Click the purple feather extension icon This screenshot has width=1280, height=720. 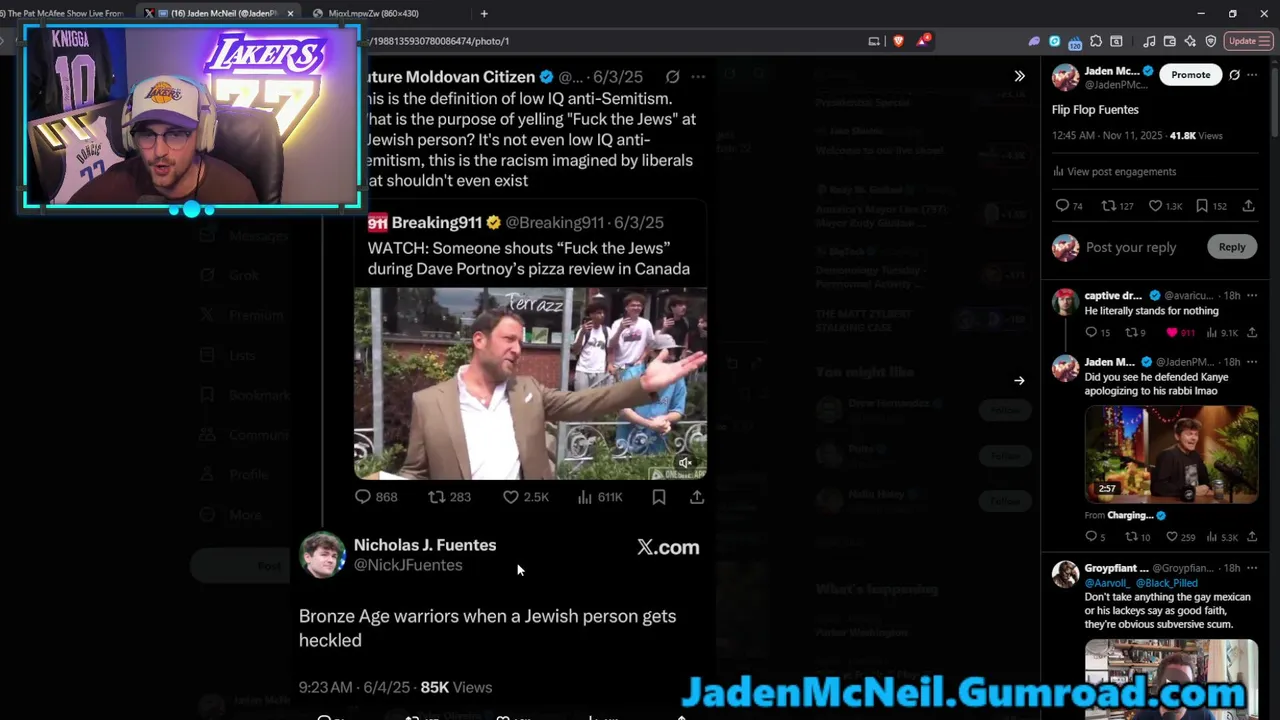click(1034, 41)
